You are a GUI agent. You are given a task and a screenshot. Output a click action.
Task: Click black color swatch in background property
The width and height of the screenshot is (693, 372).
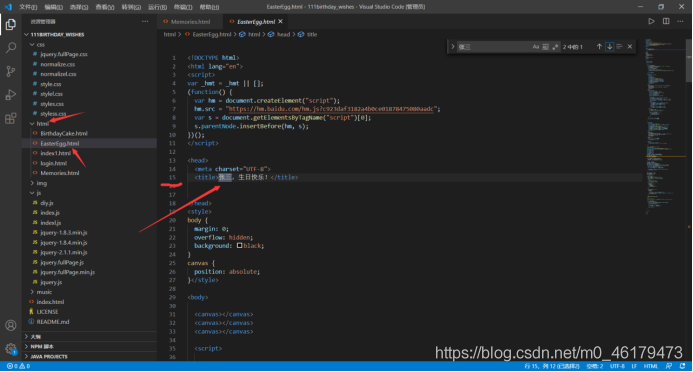(240, 246)
